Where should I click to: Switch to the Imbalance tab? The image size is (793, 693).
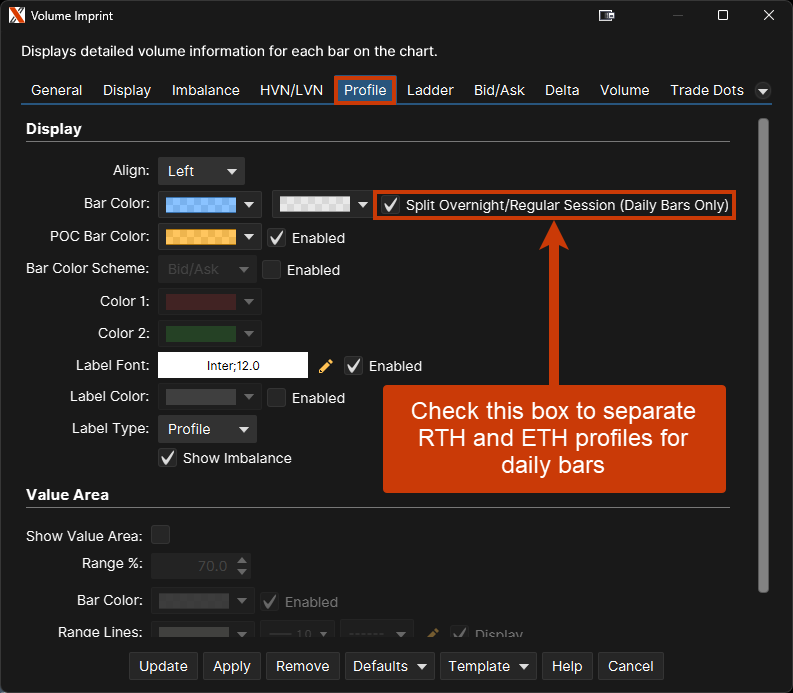point(205,90)
